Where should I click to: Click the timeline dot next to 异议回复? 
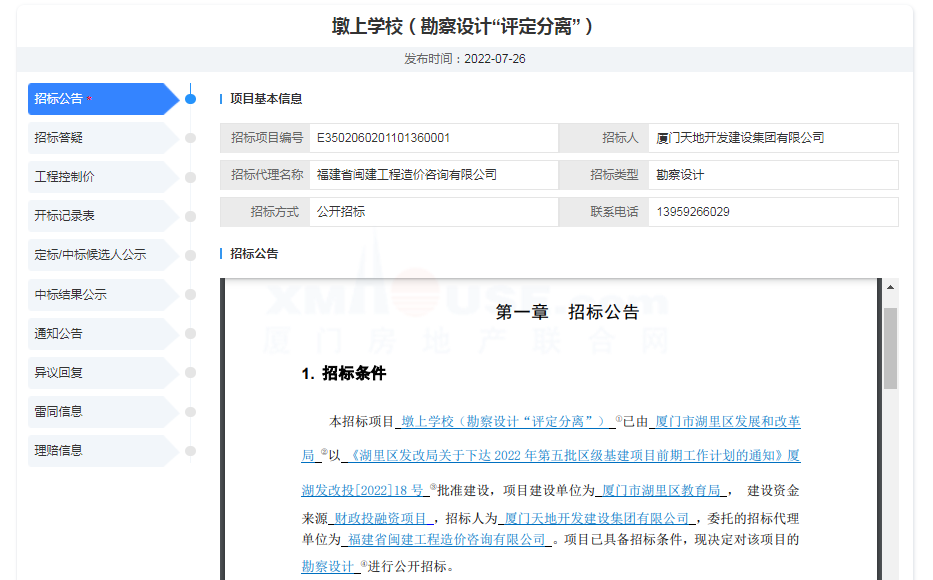(190, 373)
